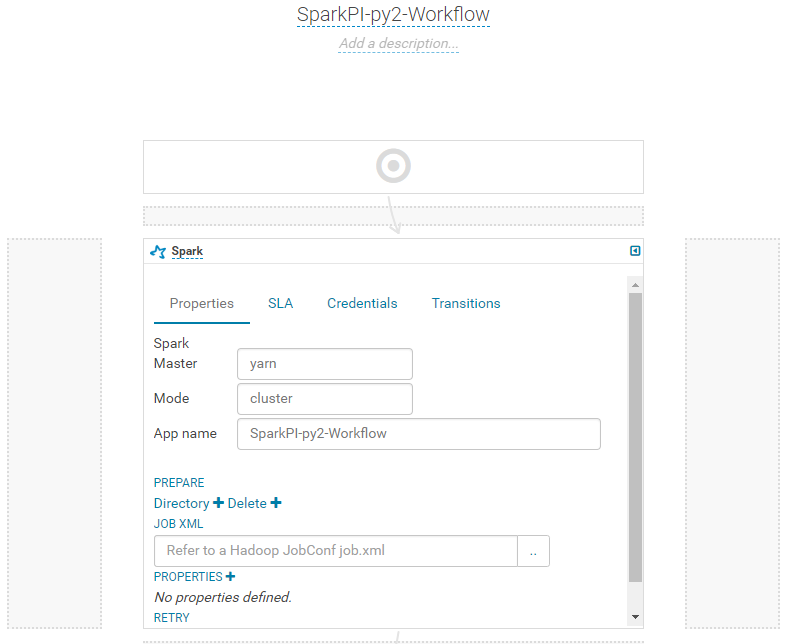Focus the Job XML path field
Screen dimensions: 796x644
[336, 551]
